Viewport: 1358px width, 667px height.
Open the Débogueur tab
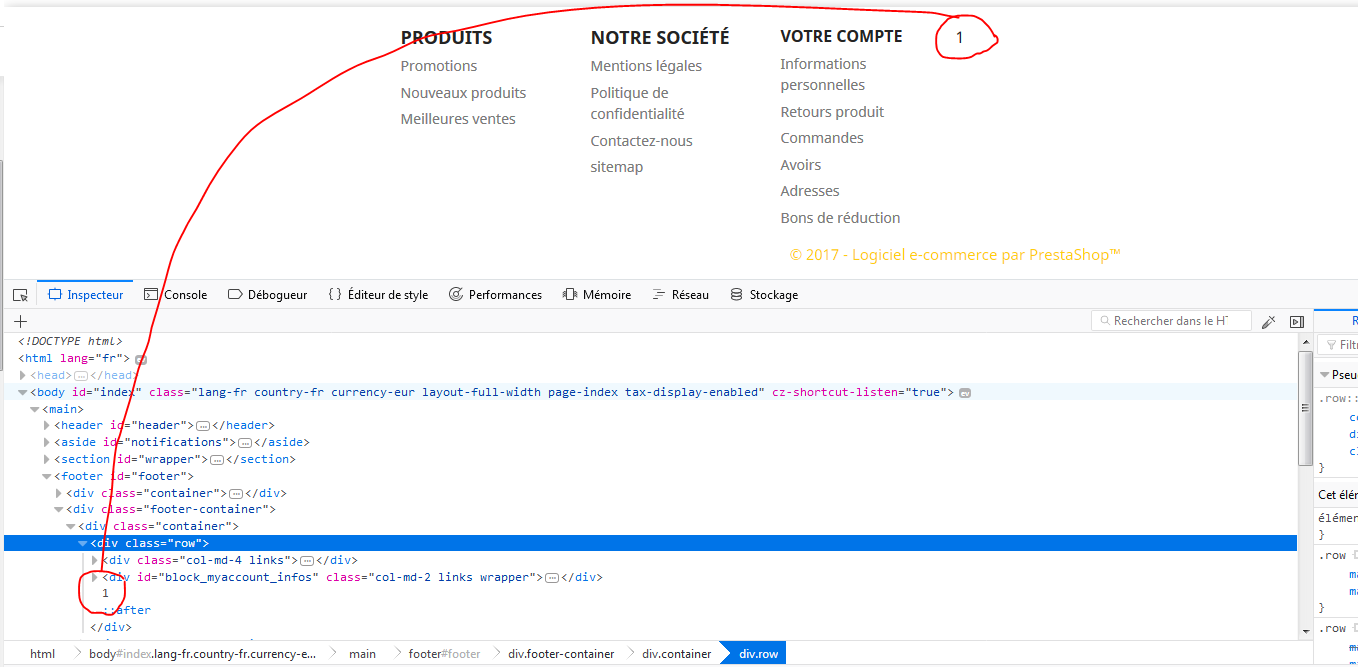(267, 295)
